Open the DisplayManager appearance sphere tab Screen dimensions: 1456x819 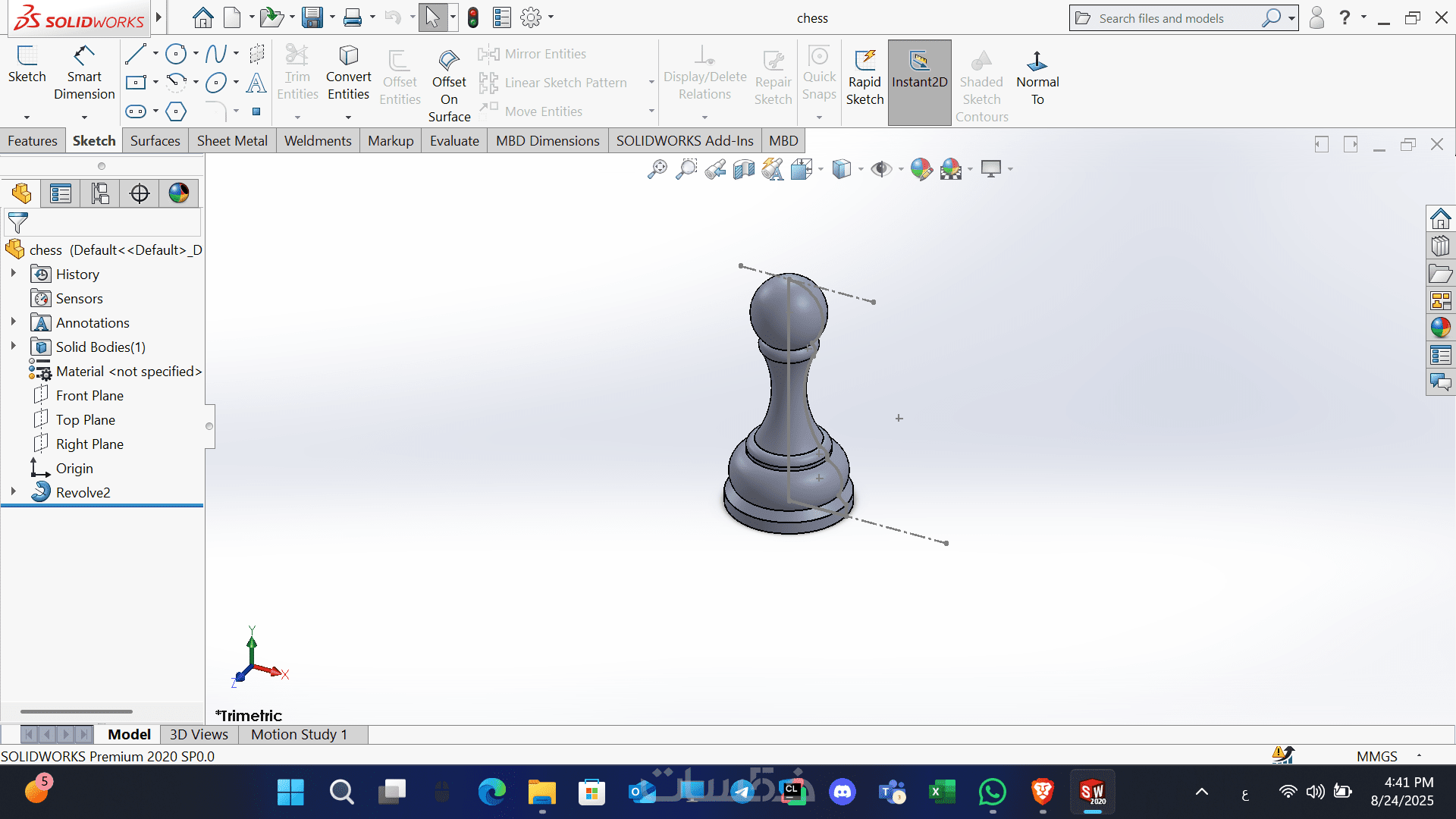[179, 193]
